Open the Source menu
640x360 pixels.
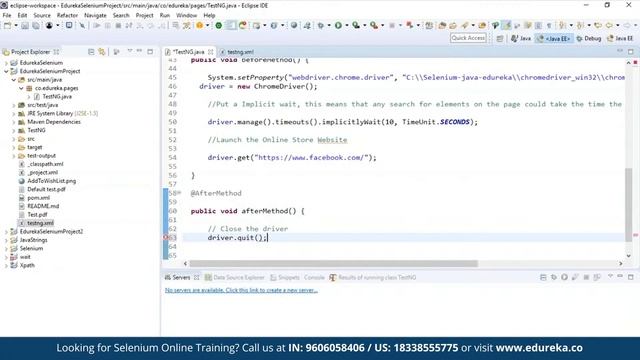tap(42, 15)
